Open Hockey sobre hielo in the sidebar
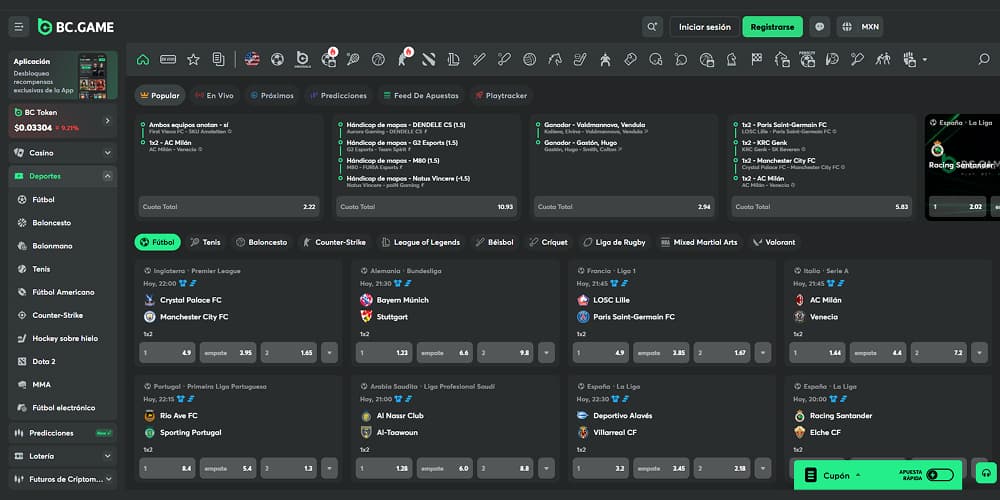Screen dimensions: 1000x500 point(63,338)
